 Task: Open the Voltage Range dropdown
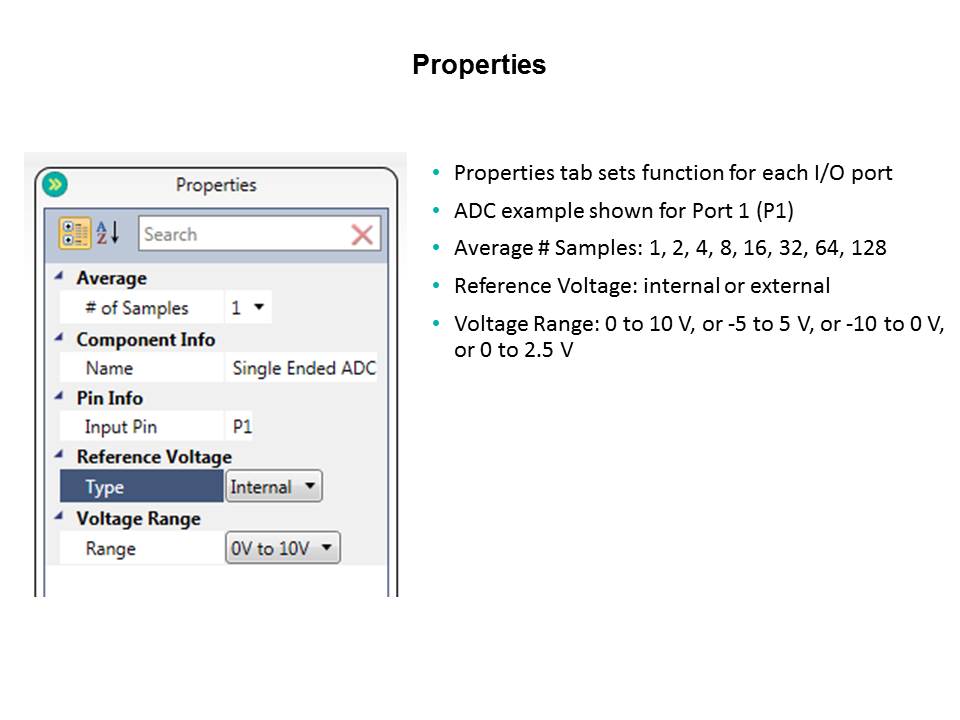(283, 548)
